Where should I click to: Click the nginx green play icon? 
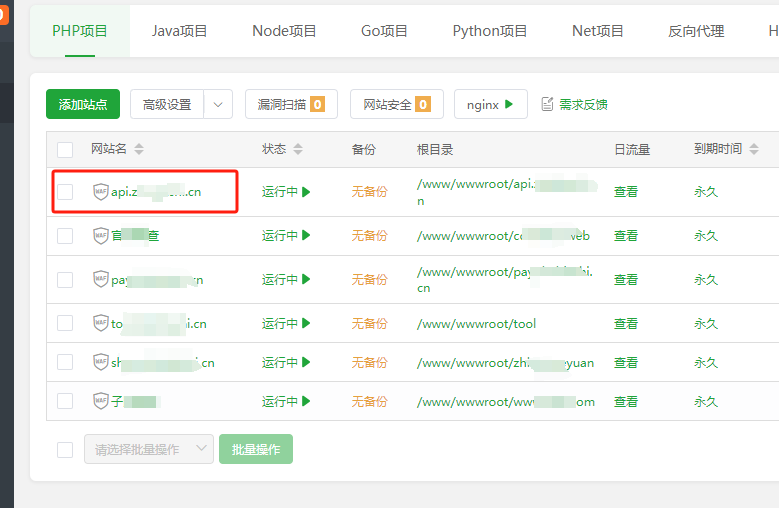(509, 104)
